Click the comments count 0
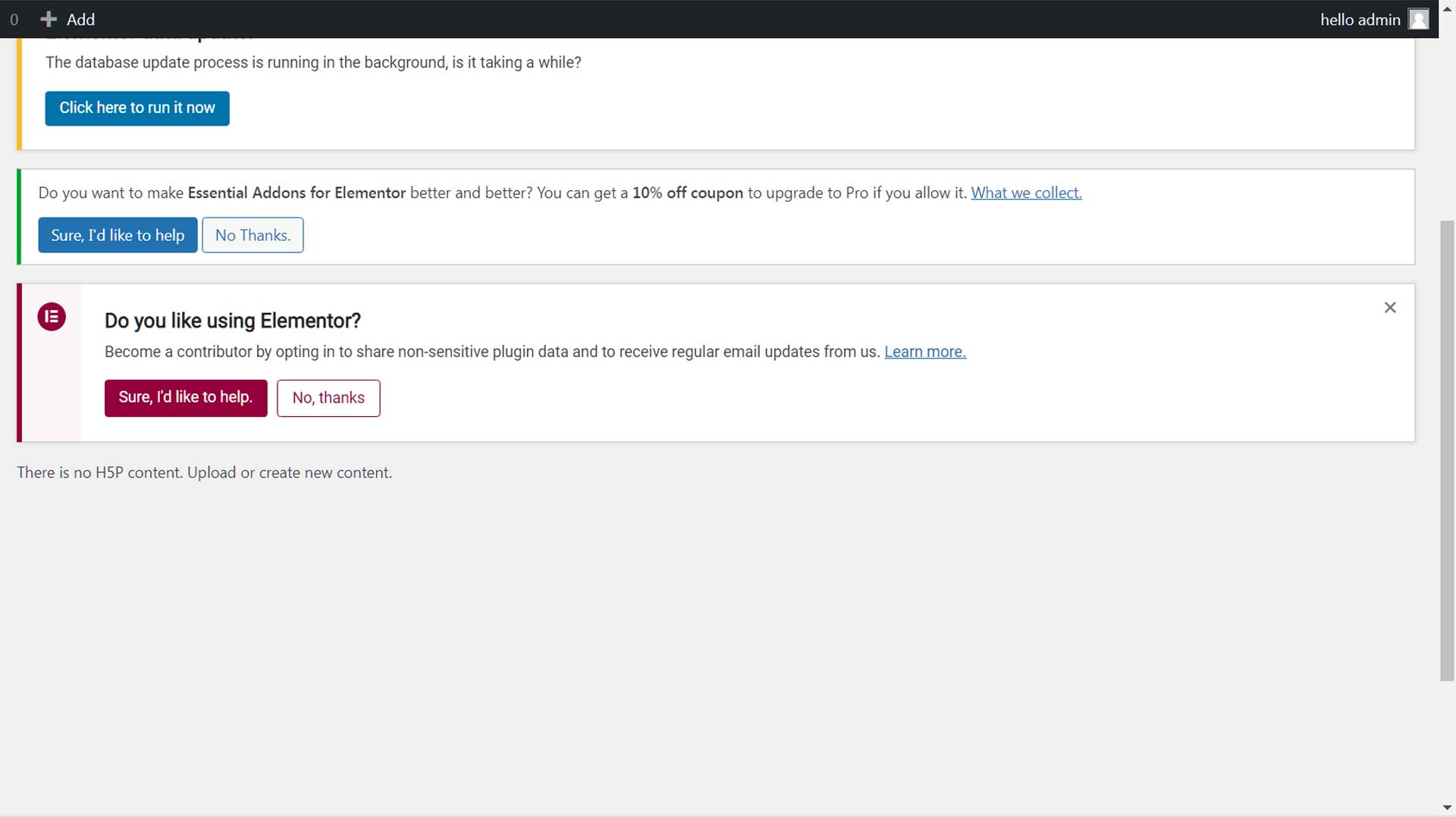1456x817 pixels. [x=14, y=20]
